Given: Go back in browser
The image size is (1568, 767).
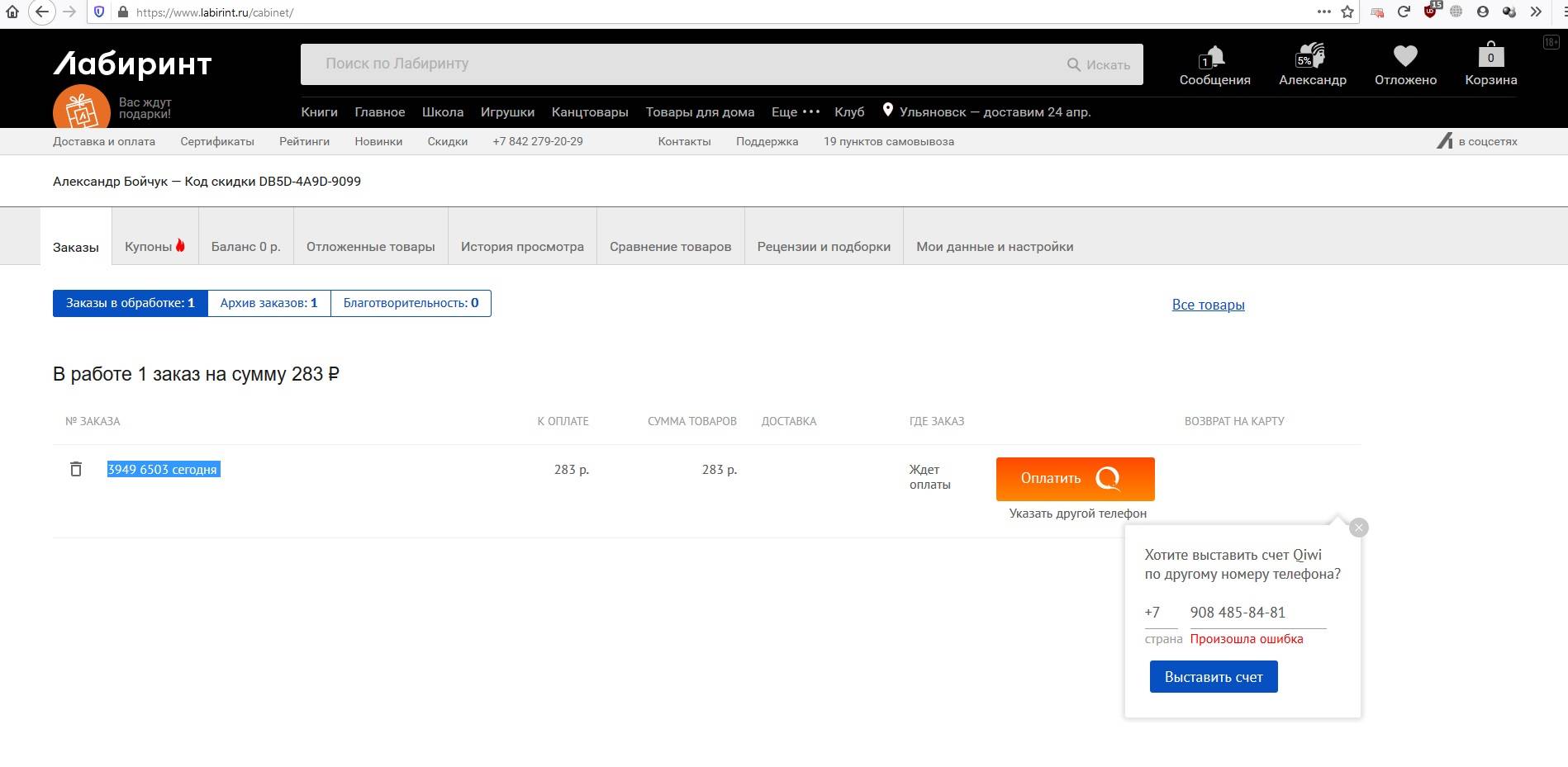Looking at the screenshot, I should pyautogui.click(x=42, y=12).
